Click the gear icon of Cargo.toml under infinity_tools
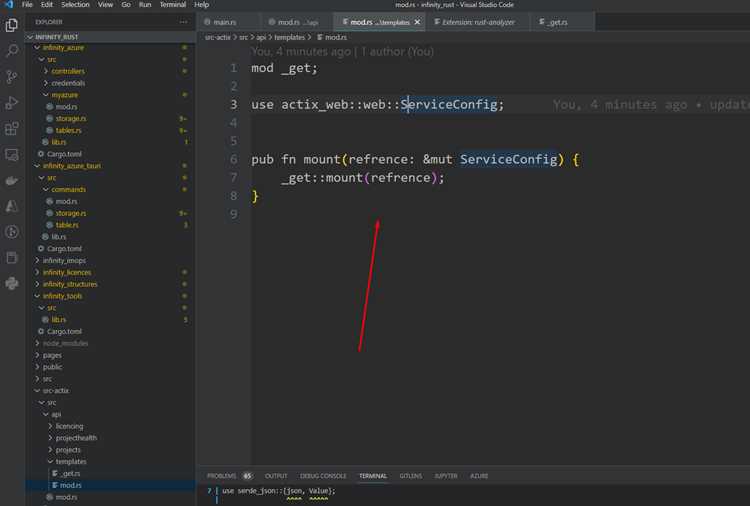Viewport: 750px width, 506px height. point(41,331)
